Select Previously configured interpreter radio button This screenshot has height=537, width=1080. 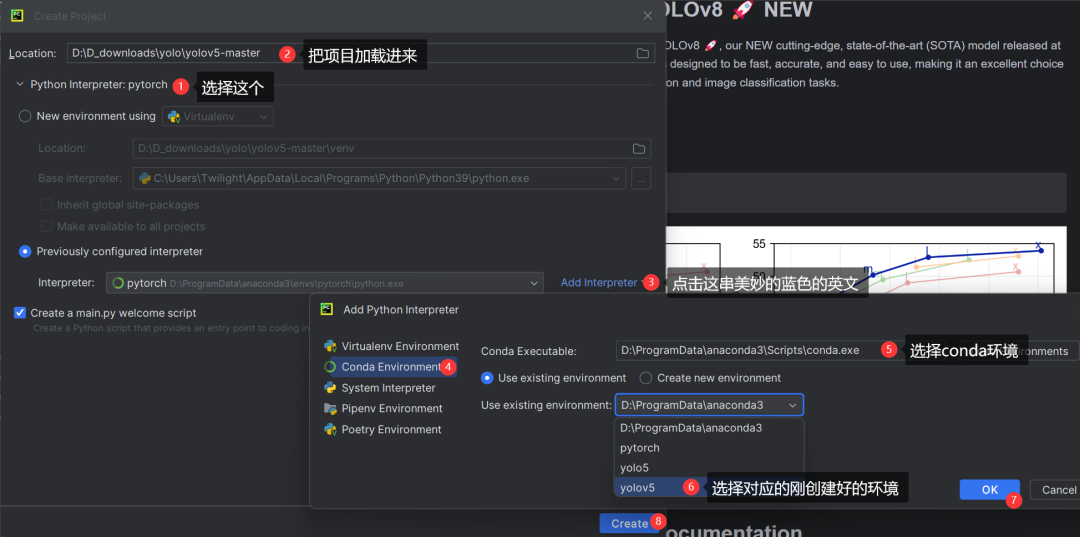(25, 251)
